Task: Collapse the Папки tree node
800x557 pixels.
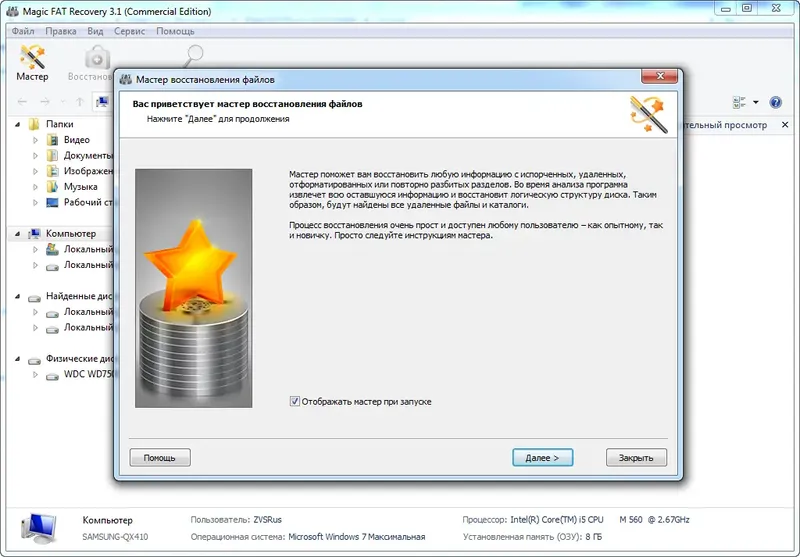Action: tap(17, 124)
